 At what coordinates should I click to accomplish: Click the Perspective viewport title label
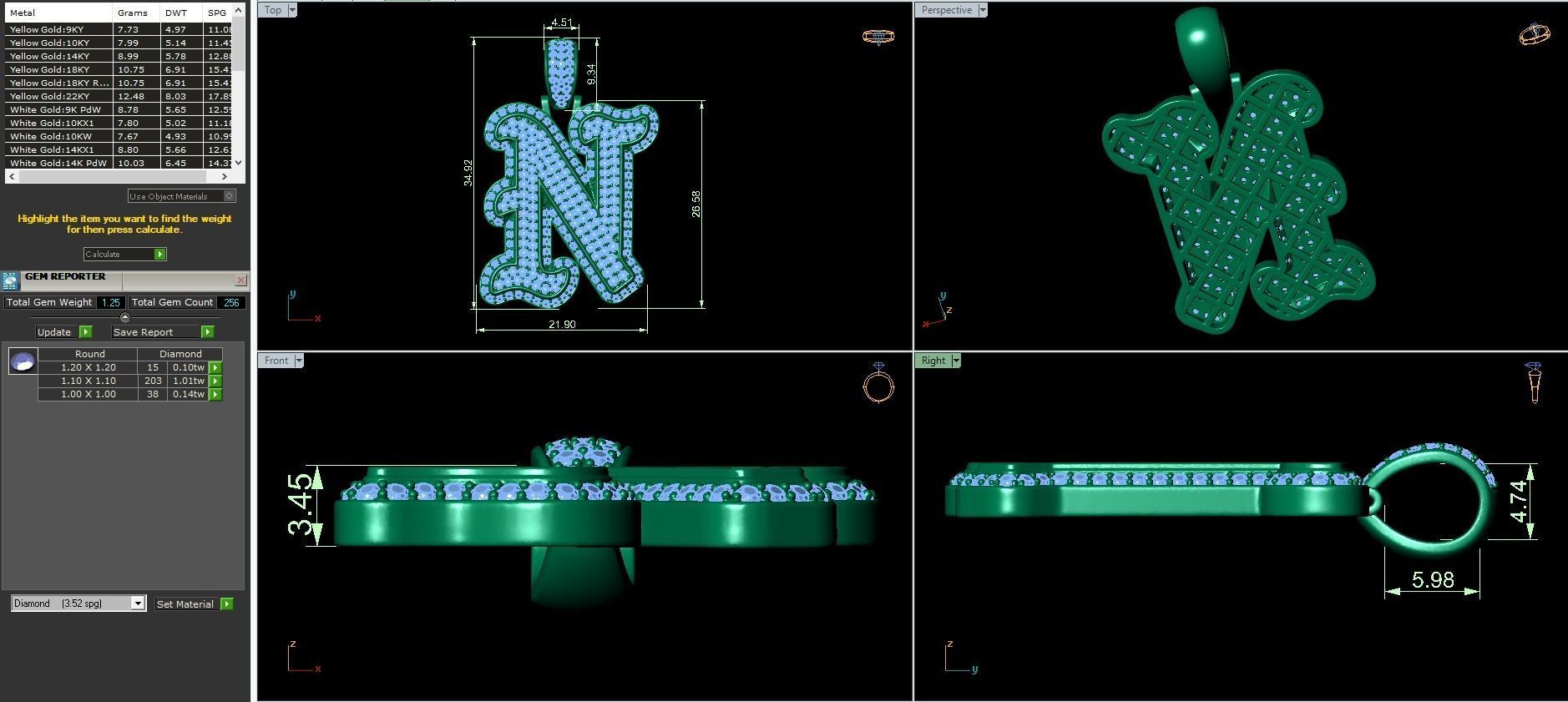coord(946,10)
